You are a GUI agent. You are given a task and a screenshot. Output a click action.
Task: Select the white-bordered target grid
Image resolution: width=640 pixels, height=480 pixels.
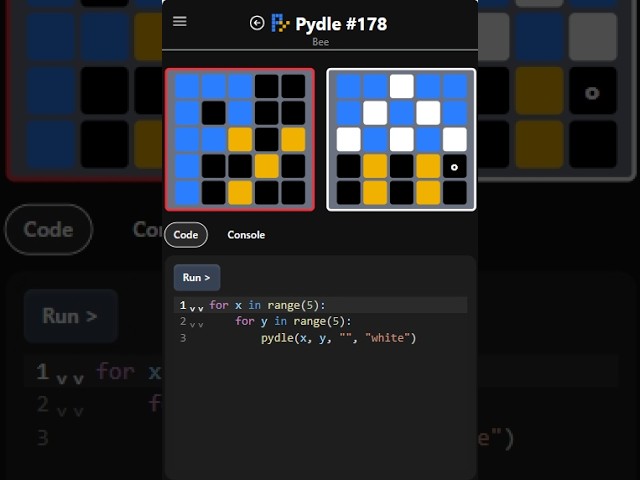[x=401, y=140]
